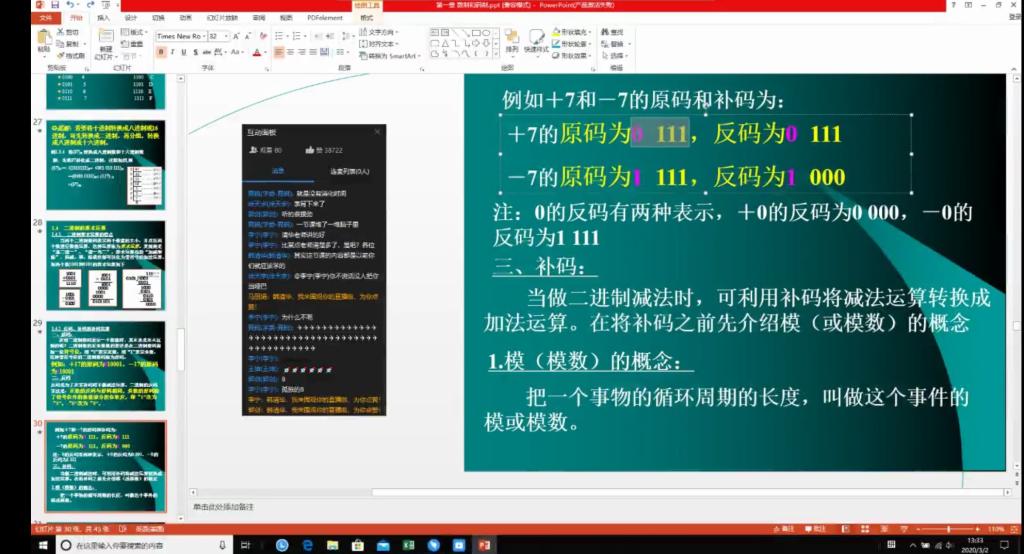The image size is (1024, 554).
Task: Switch to the 连麦列表 tab in chat panel
Action: 350,171
